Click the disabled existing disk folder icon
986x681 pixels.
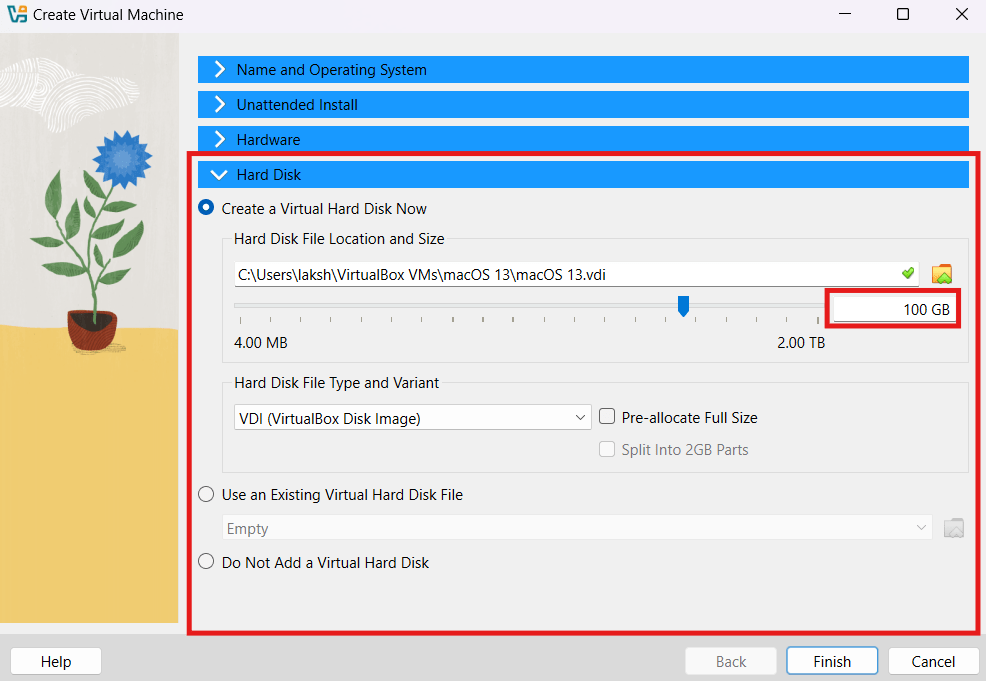click(x=953, y=529)
